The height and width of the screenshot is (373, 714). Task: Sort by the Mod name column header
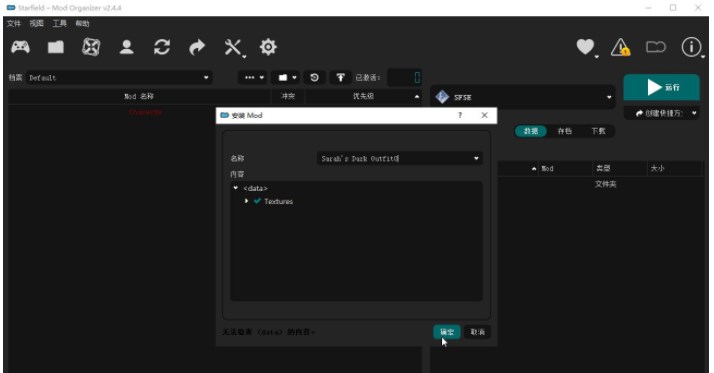click(139, 96)
